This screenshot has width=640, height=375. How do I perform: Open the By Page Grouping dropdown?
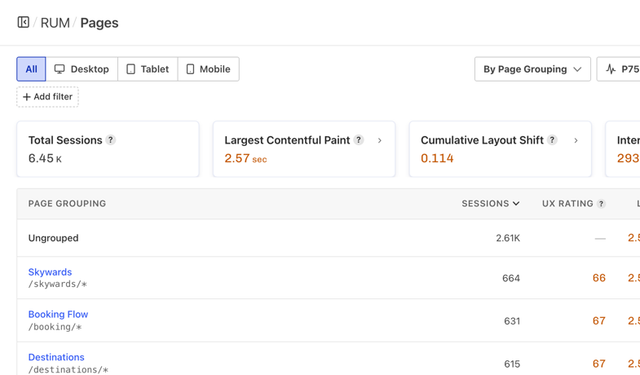[x=532, y=69]
